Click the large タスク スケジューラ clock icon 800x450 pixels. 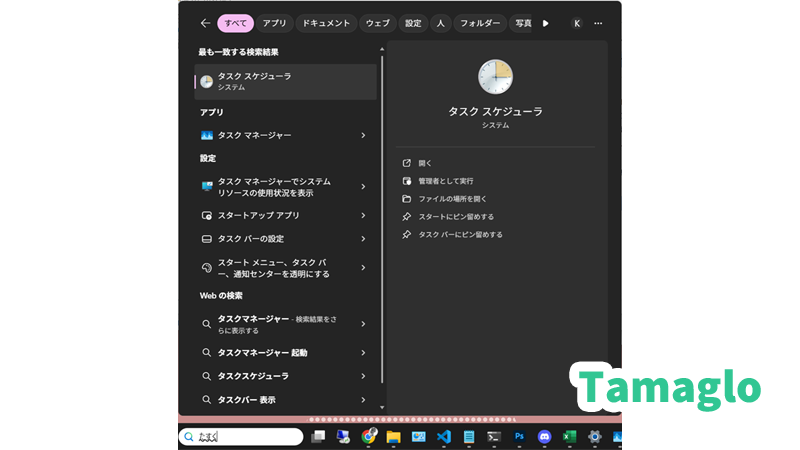[495, 77]
